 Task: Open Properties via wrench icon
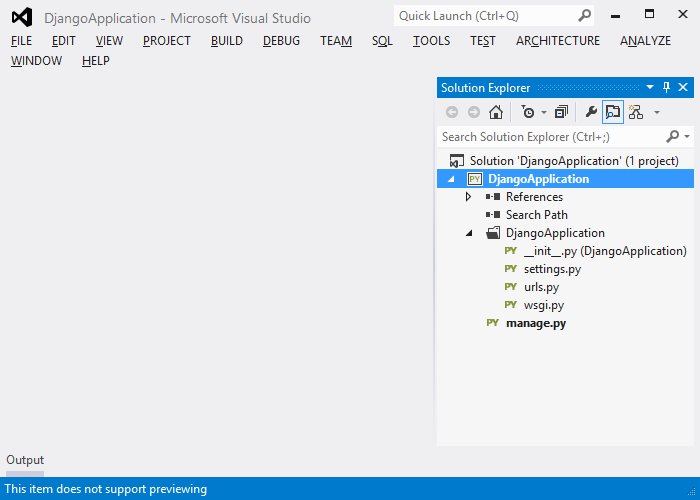click(x=591, y=112)
